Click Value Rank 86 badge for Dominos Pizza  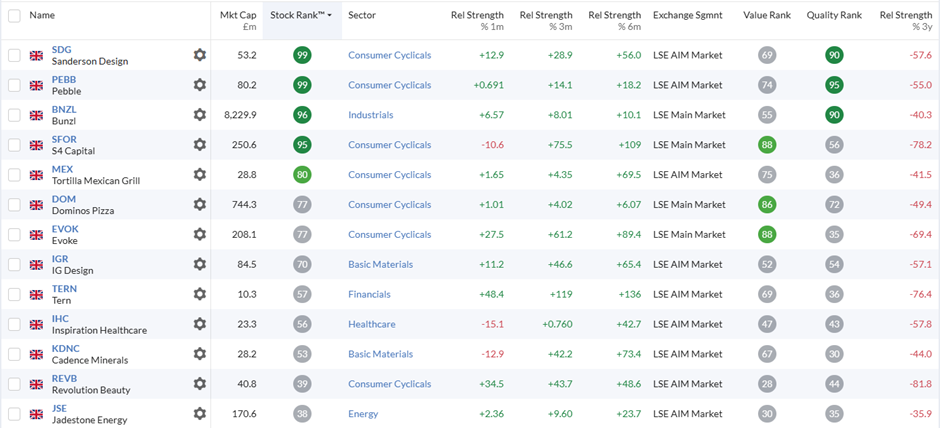(767, 204)
